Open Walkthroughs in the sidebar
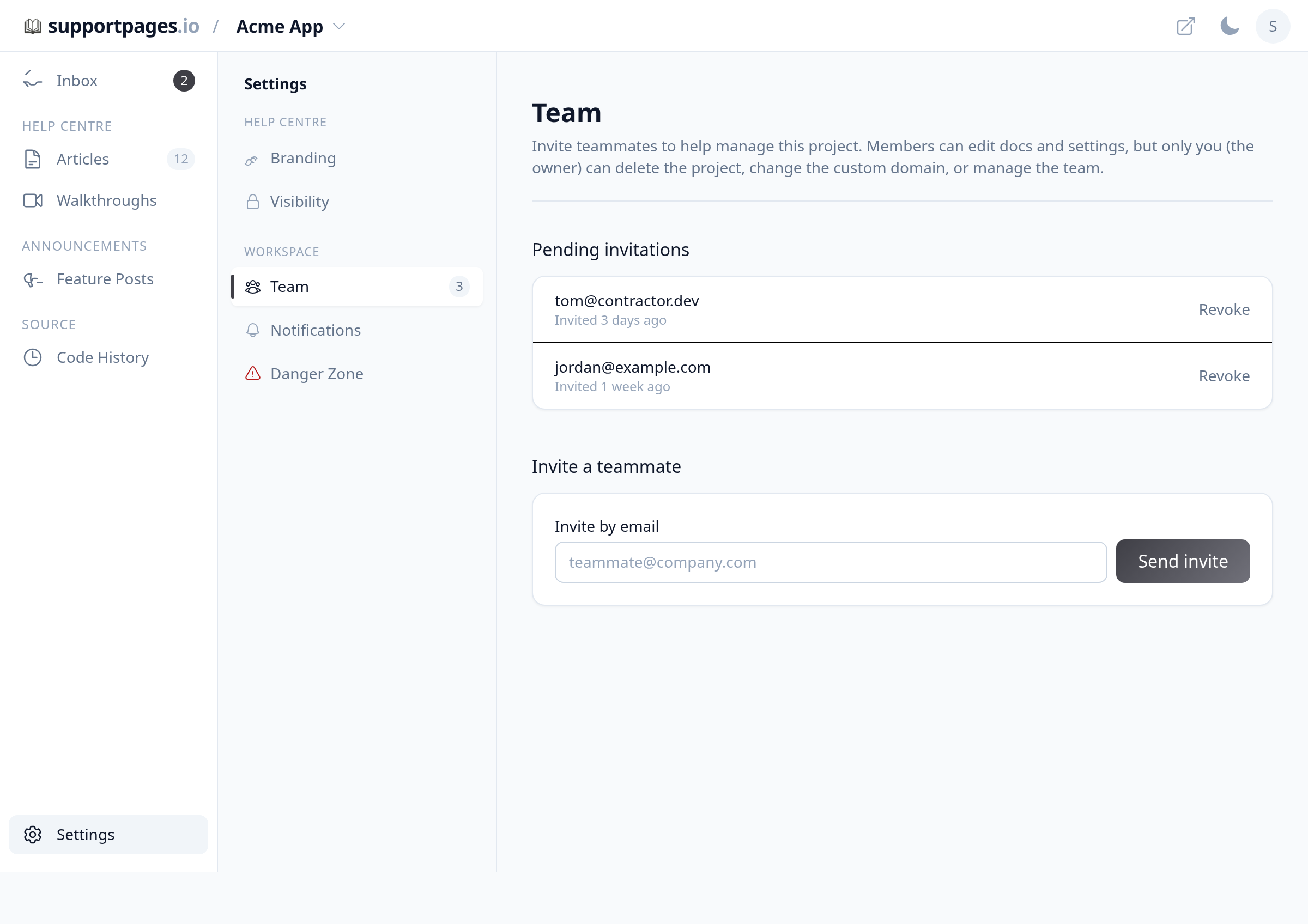The width and height of the screenshot is (1308, 924). click(x=106, y=200)
